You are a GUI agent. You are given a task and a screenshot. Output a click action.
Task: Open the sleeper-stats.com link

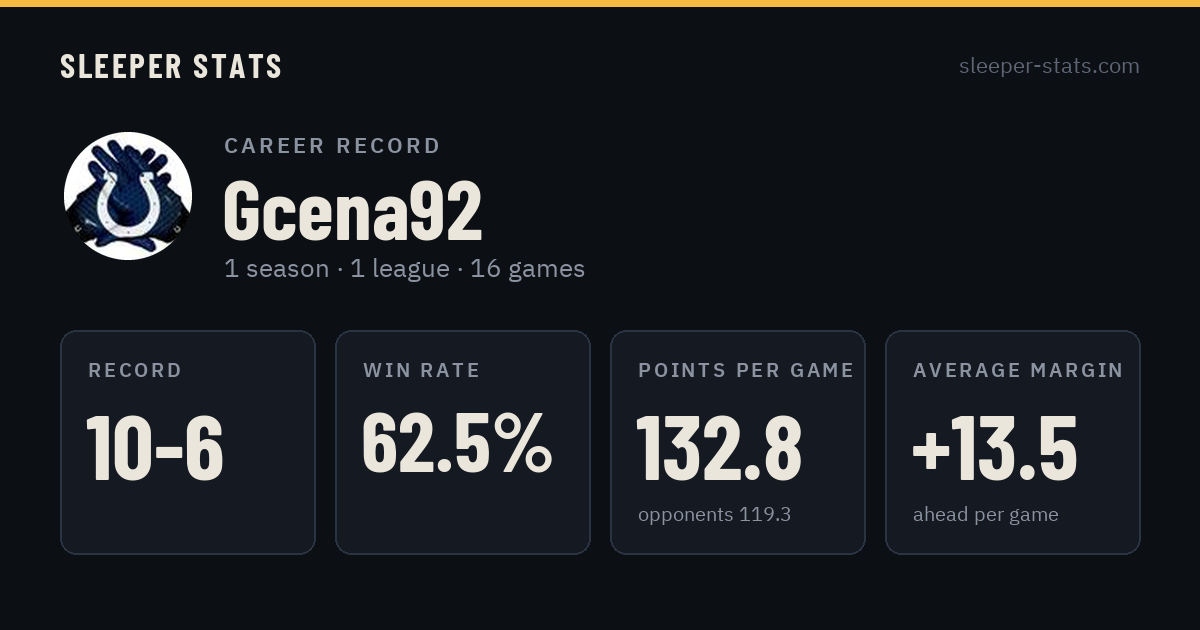(x=1049, y=66)
